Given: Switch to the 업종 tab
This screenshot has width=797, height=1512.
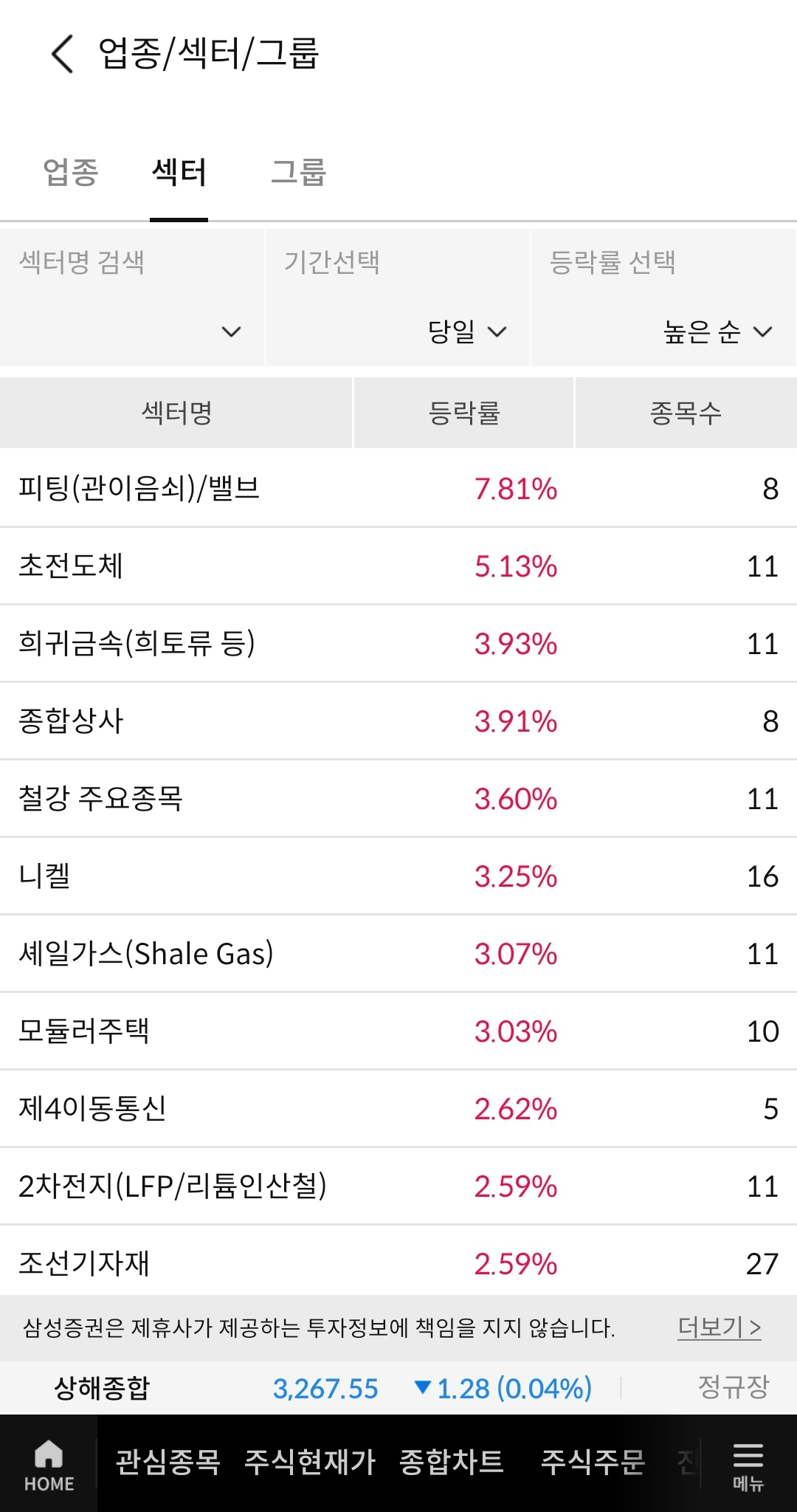Looking at the screenshot, I should (71, 172).
